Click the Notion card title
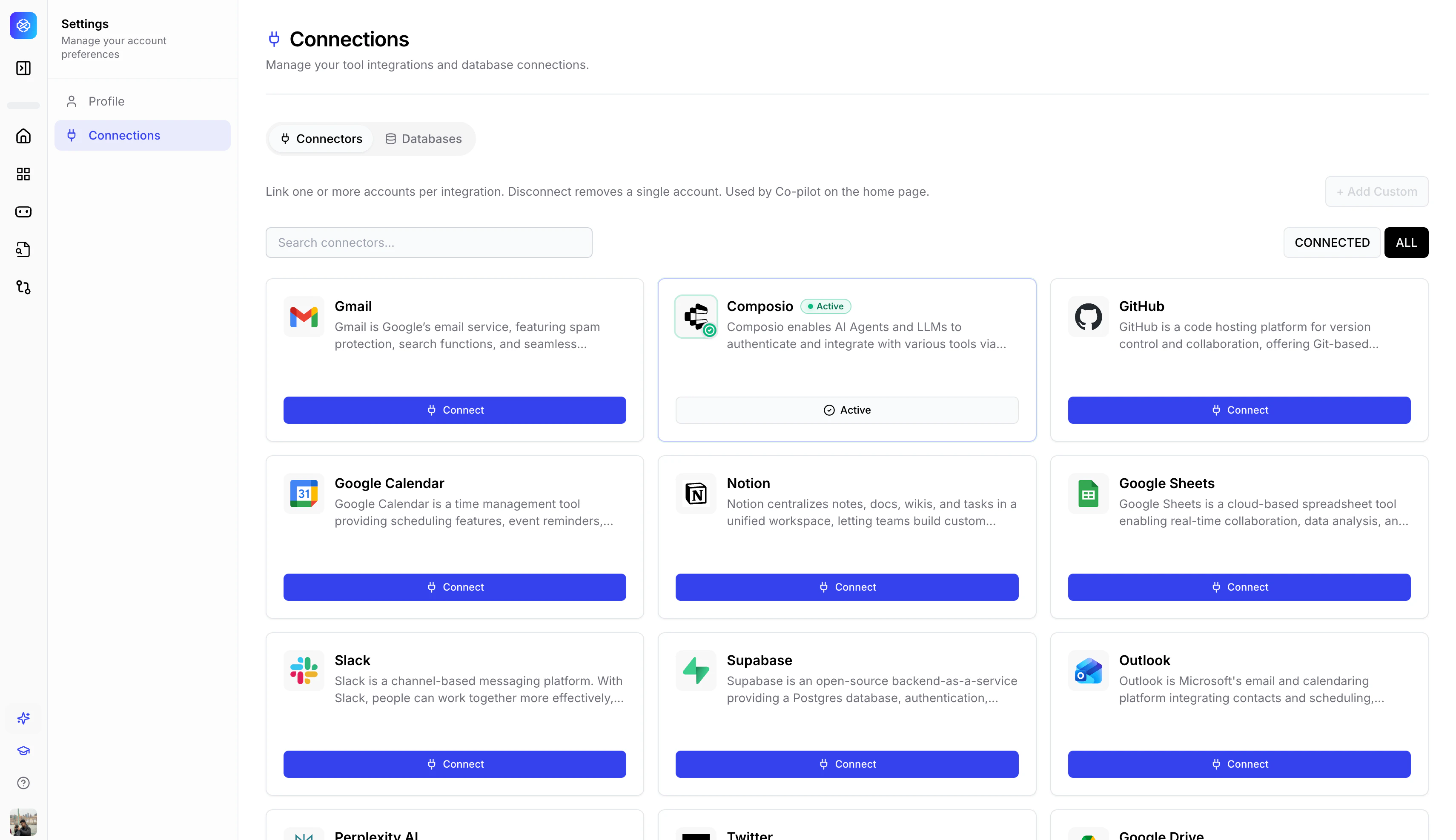The width and height of the screenshot is (1456, 840). coord(748,483)
